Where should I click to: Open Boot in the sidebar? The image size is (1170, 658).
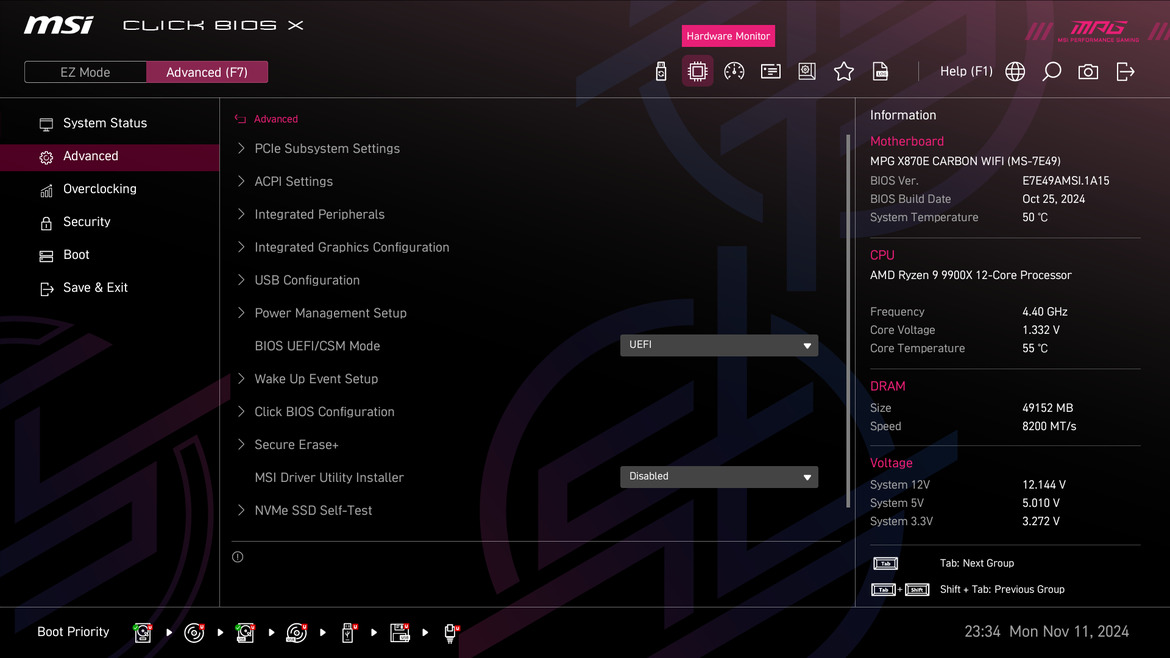76,255
